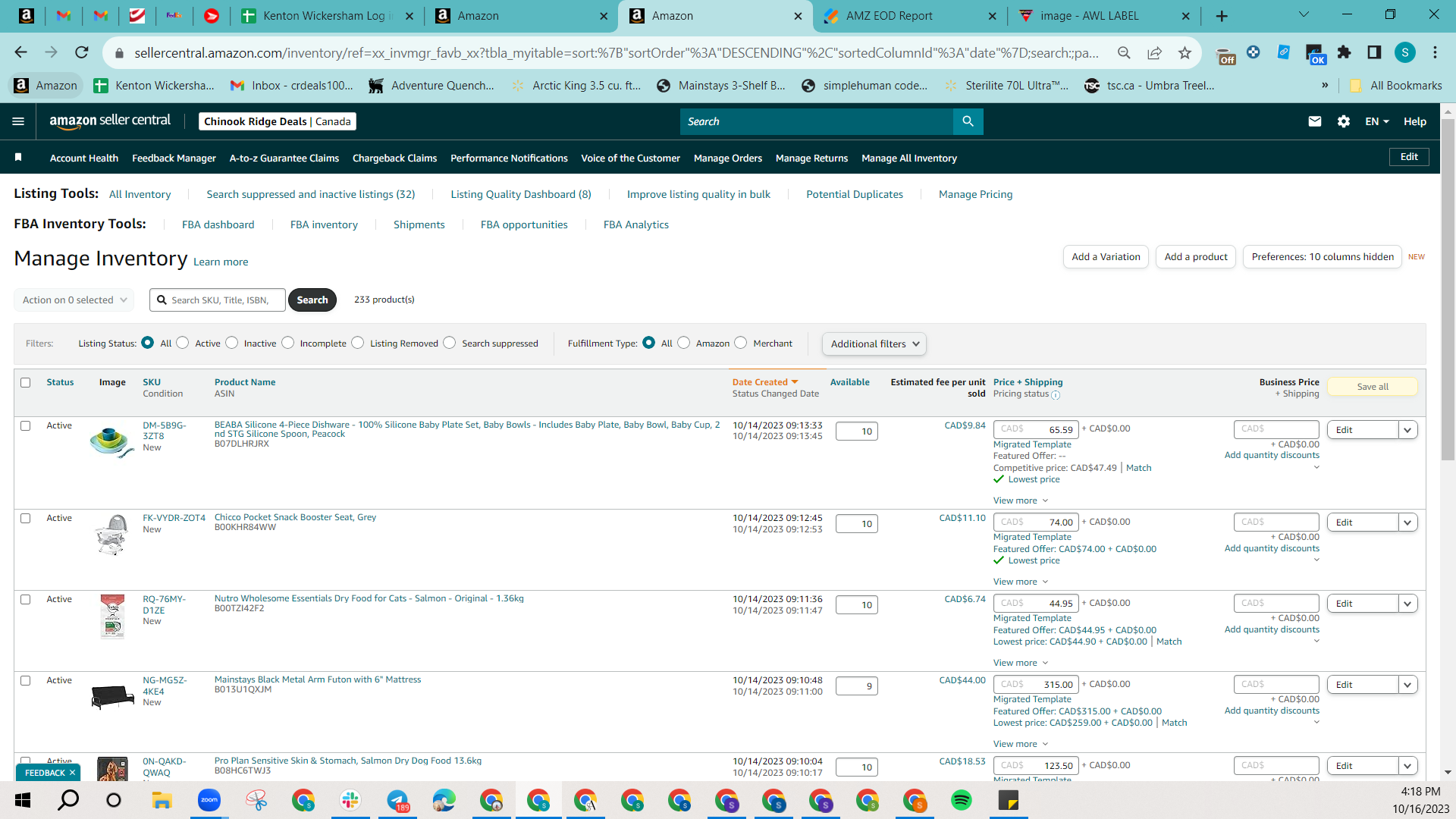Open Feedback Manager in the favorites bar

click(174, 158)
